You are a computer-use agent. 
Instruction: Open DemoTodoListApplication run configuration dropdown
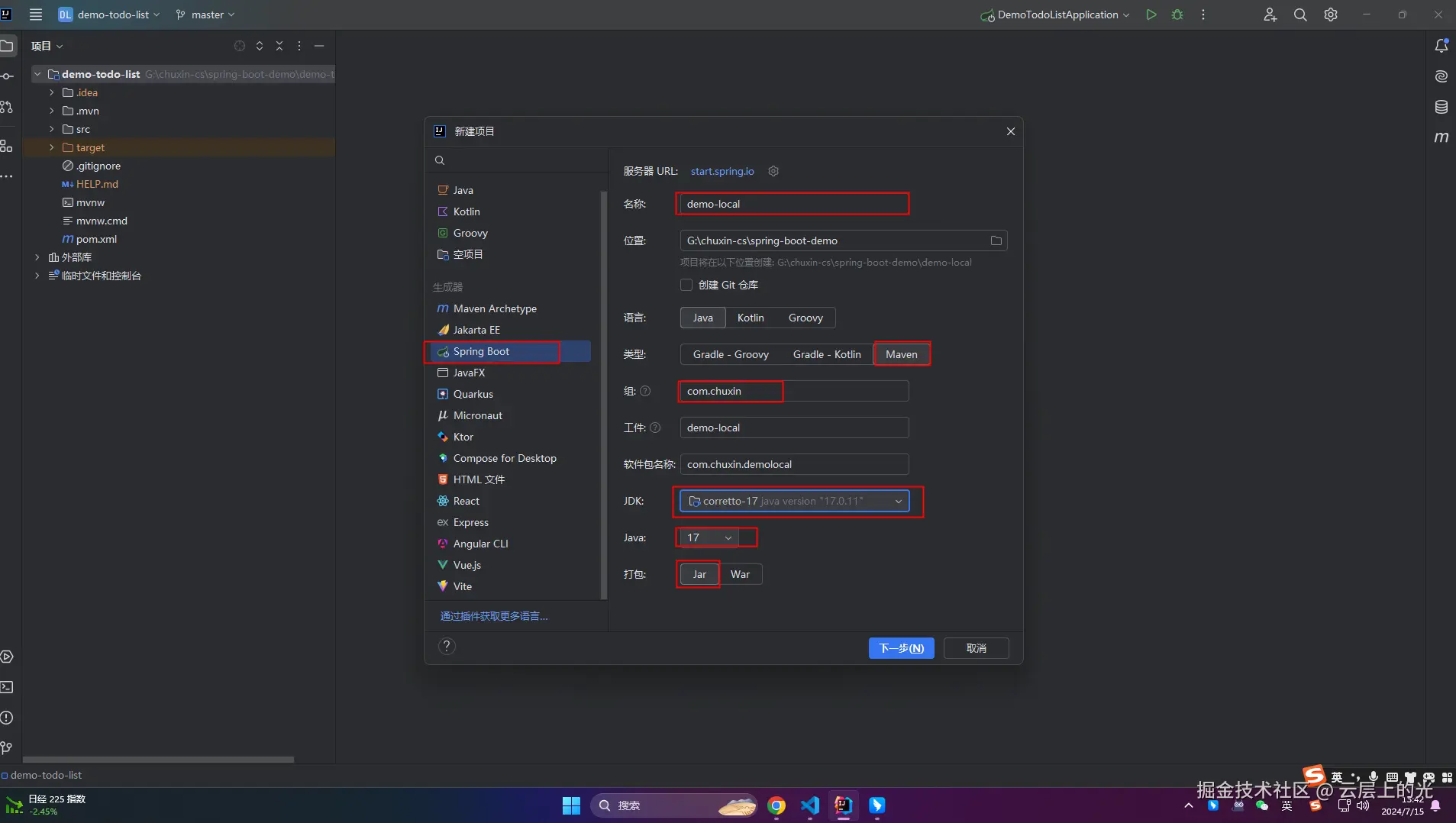pos(1055,15)
